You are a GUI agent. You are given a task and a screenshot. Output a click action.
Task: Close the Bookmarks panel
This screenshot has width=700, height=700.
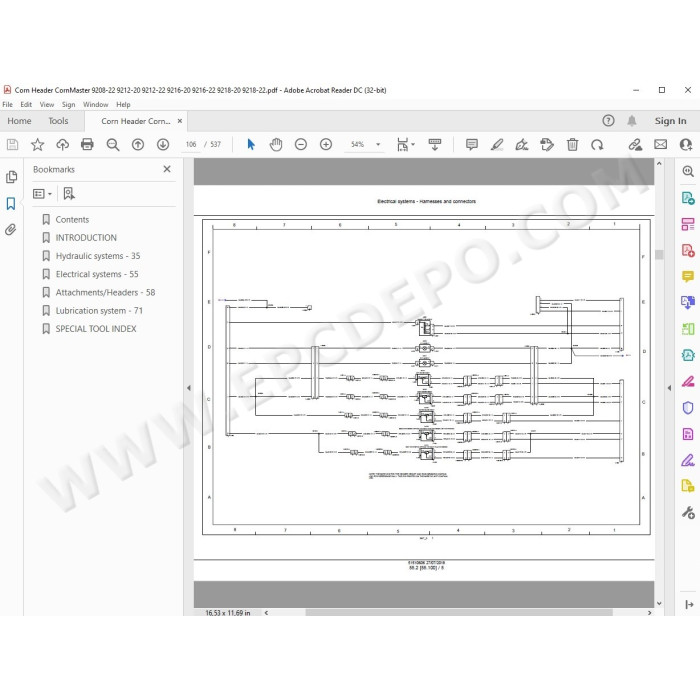tap(167, 169)
